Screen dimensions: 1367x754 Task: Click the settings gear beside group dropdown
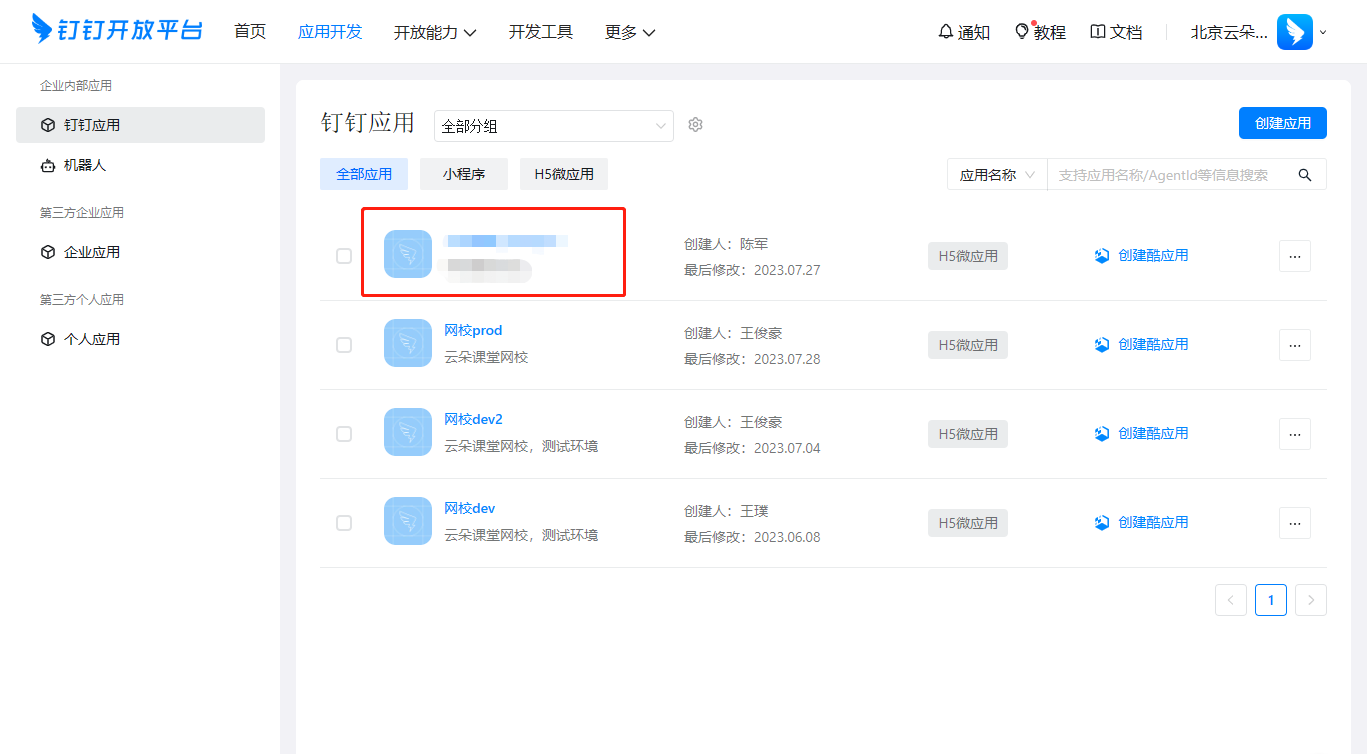click(696, 125)
